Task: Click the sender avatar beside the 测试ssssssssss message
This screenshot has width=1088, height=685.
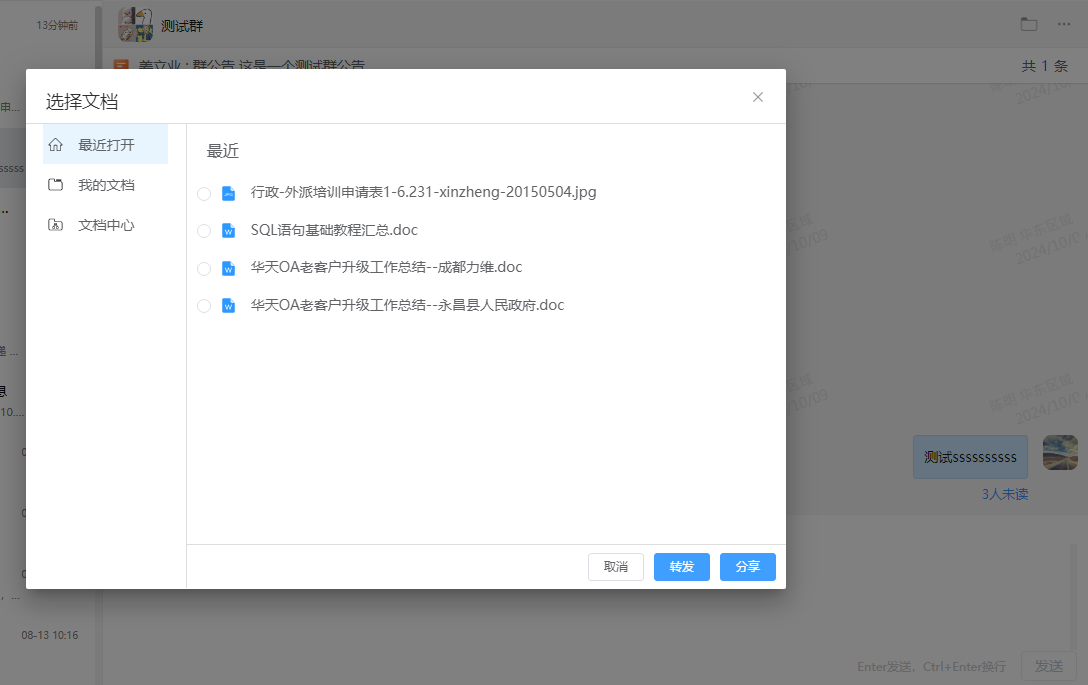Action: (1060, 453)
